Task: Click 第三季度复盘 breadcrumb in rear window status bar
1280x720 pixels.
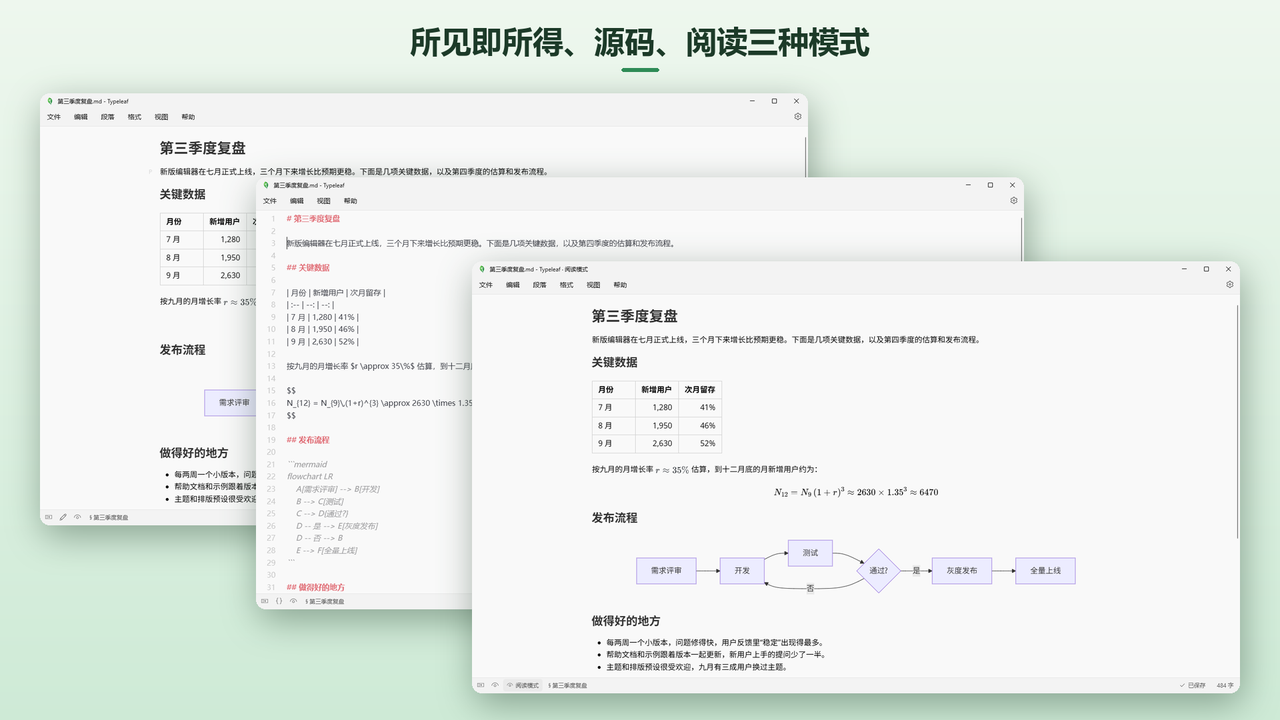Action: point(108,517)
